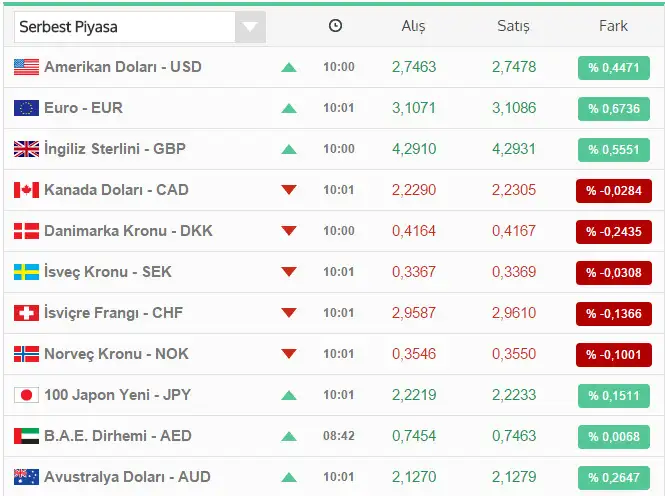This screenshot has width=665, height=496.
Task: Click the green up arrow for USD
Action: tap(289, 67)
